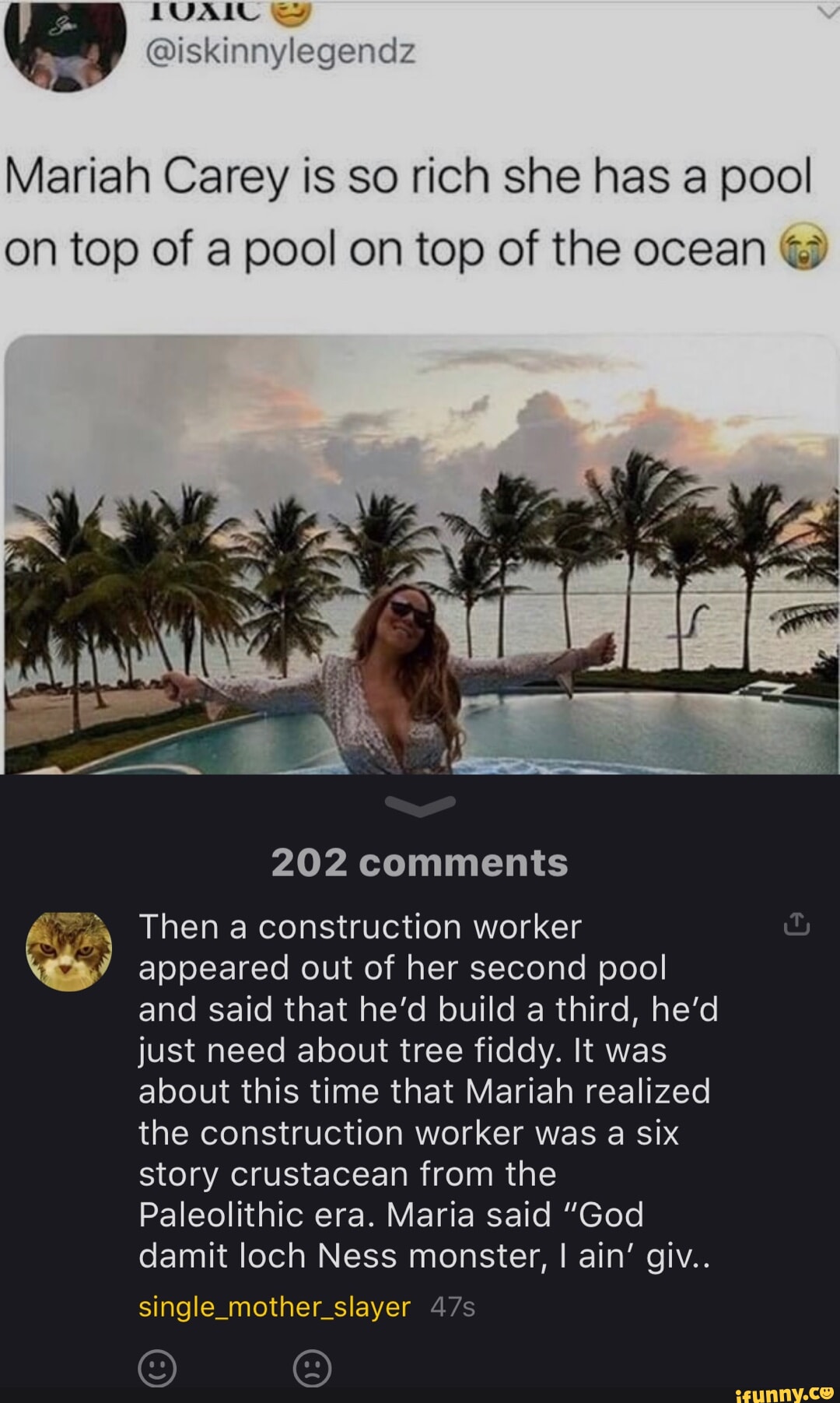Tap the 202 comments heading
Image resolution: width=840 pixels, height=1403 pixels.
tap(420, 862)
